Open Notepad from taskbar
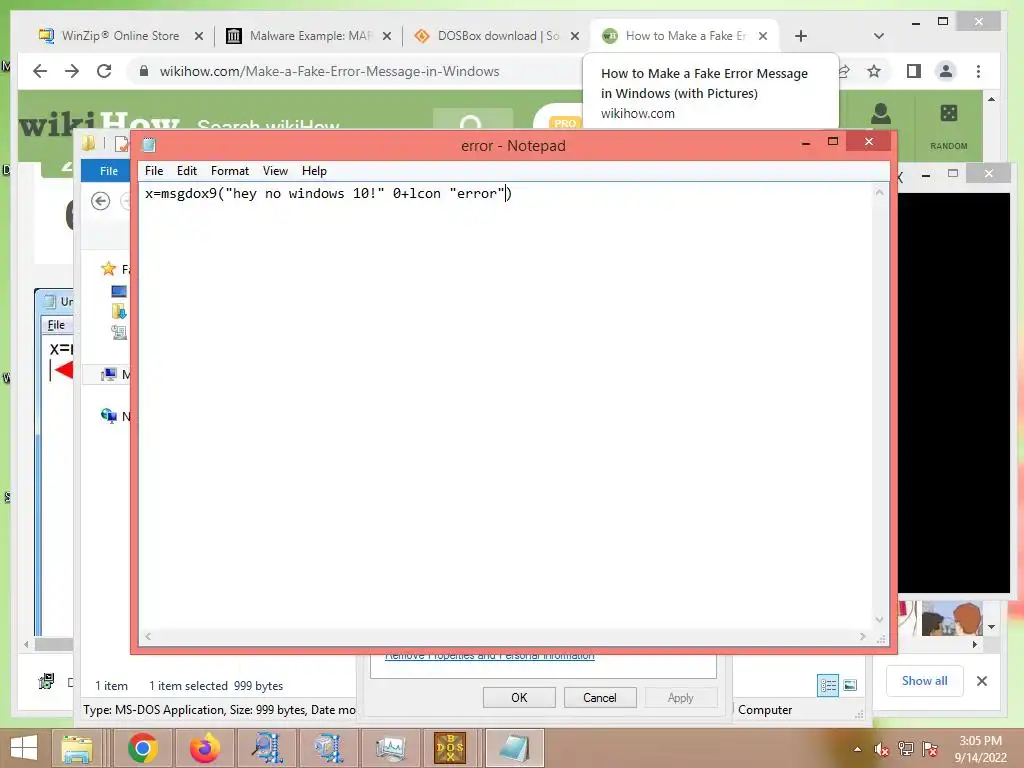1024x768 pixels. [x=514, y=748]
